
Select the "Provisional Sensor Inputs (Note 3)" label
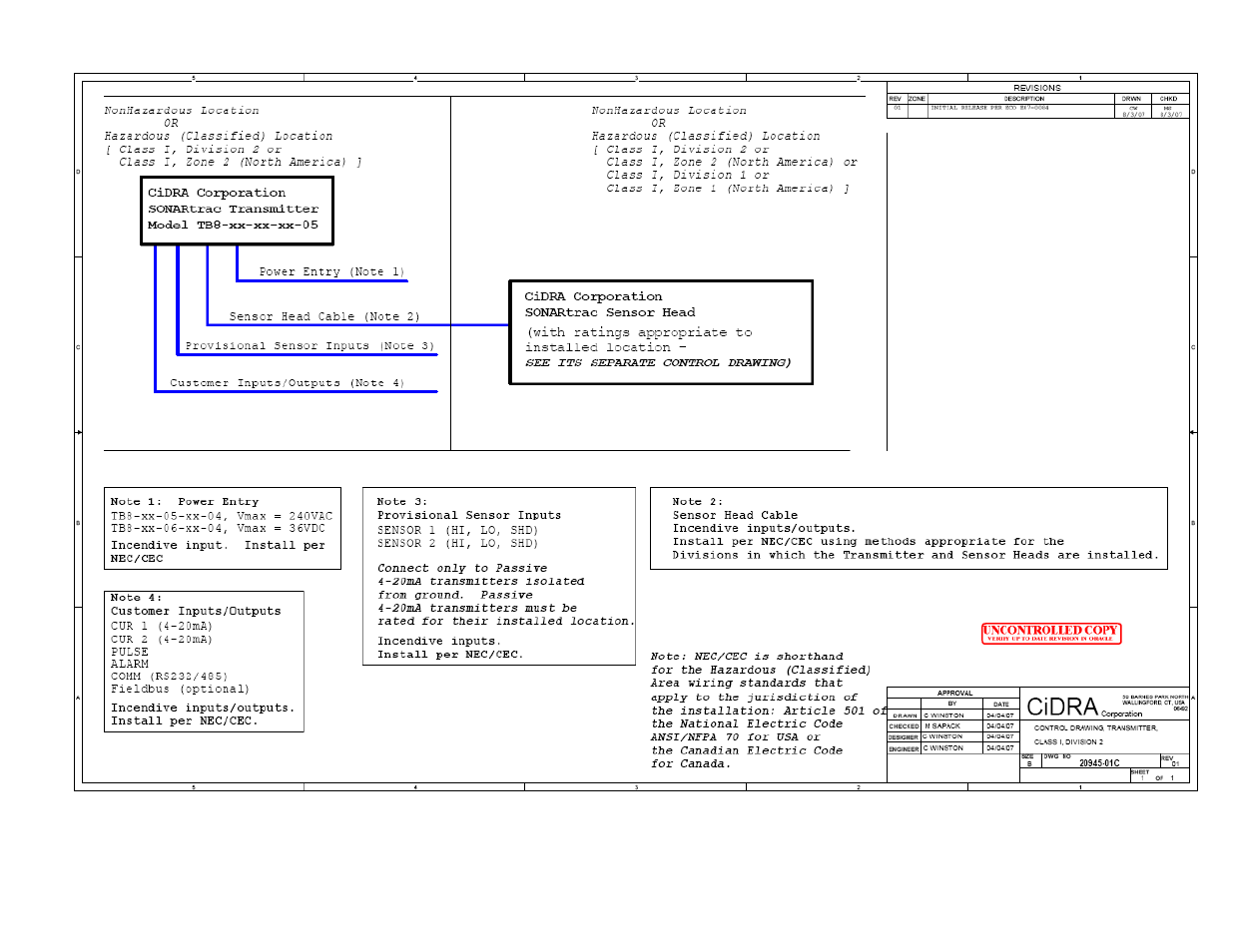point(309,346)
